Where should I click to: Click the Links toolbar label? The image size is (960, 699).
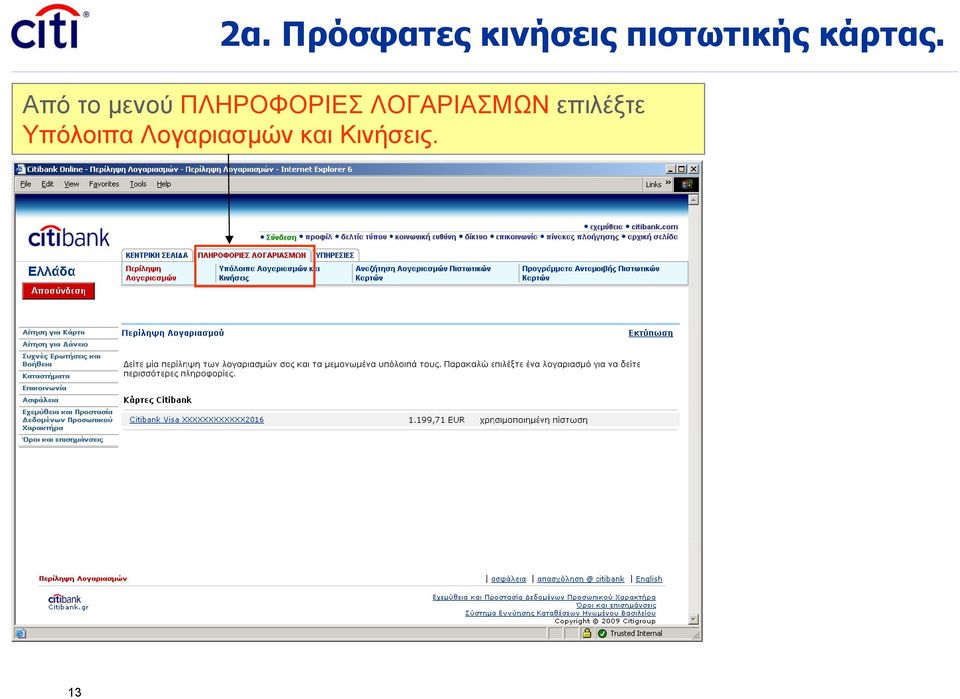click(653, 184)
